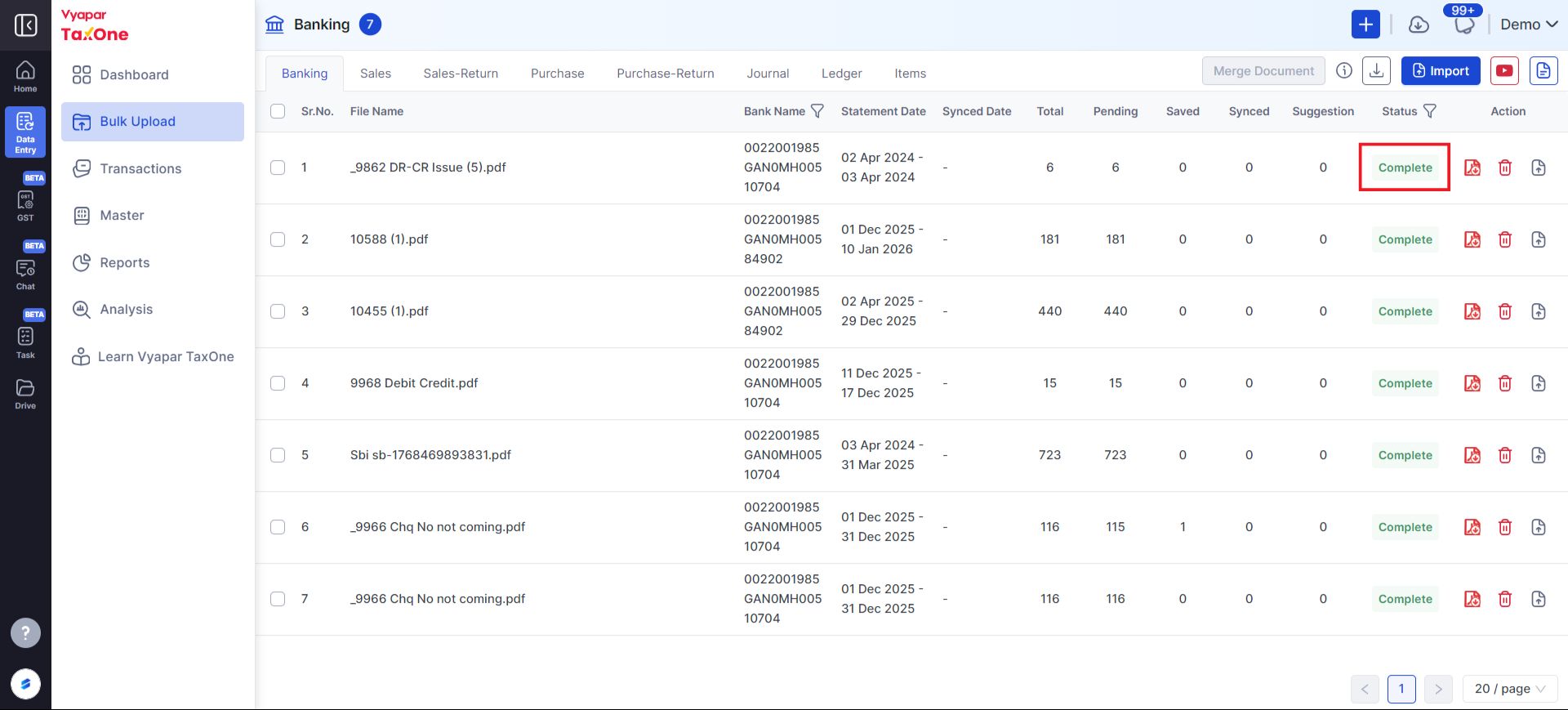Check the box for row 1
Screen dimensions: 1568x710
[x=278, y=167]
